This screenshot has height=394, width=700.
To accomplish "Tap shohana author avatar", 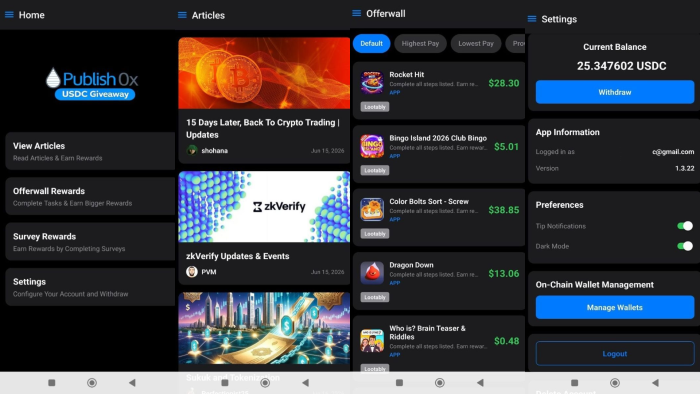I will click(192, 150).
